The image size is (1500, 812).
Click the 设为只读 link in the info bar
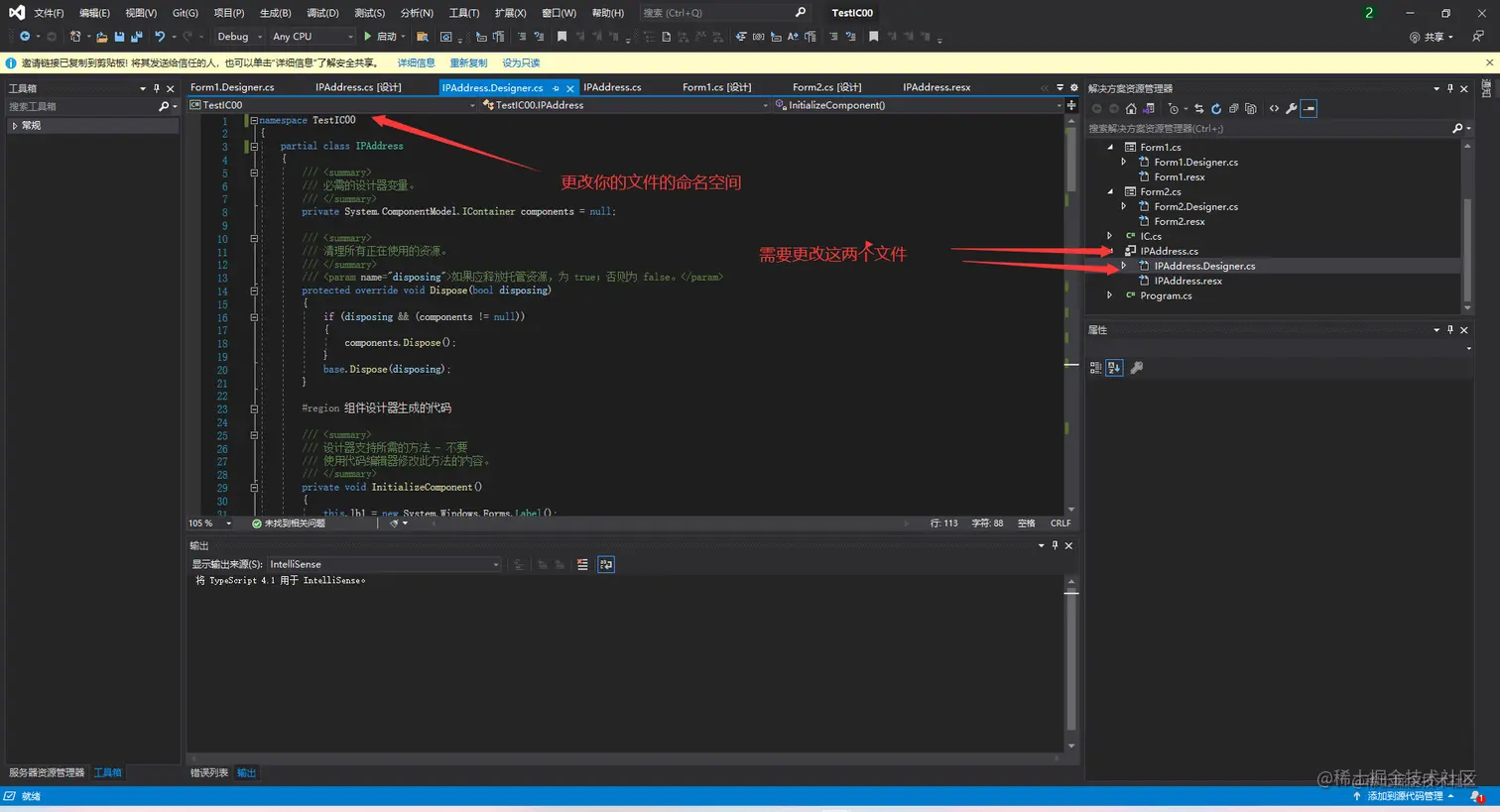pyautogui.click(x=521, y=62)
